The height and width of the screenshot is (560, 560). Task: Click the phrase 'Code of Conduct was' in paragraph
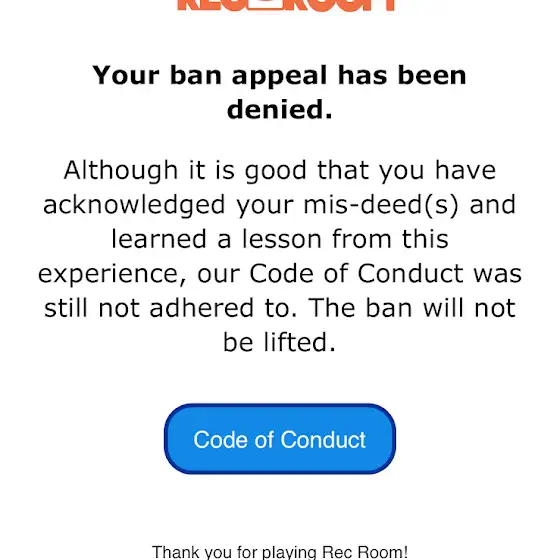(386, 274)
